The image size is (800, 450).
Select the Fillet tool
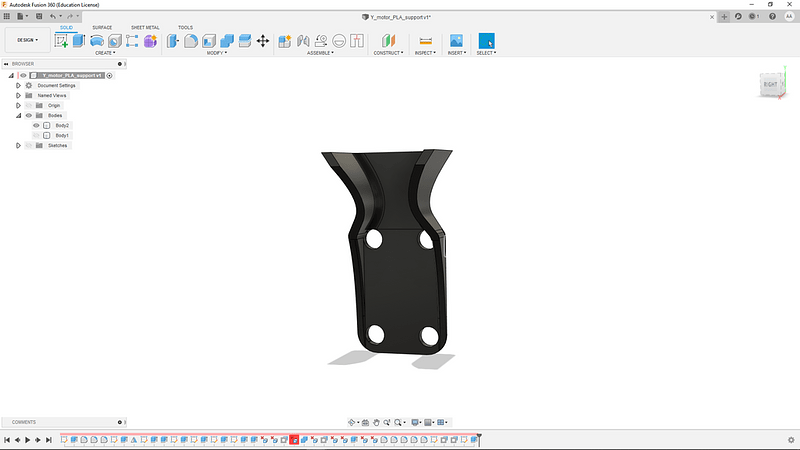(191, 41)
